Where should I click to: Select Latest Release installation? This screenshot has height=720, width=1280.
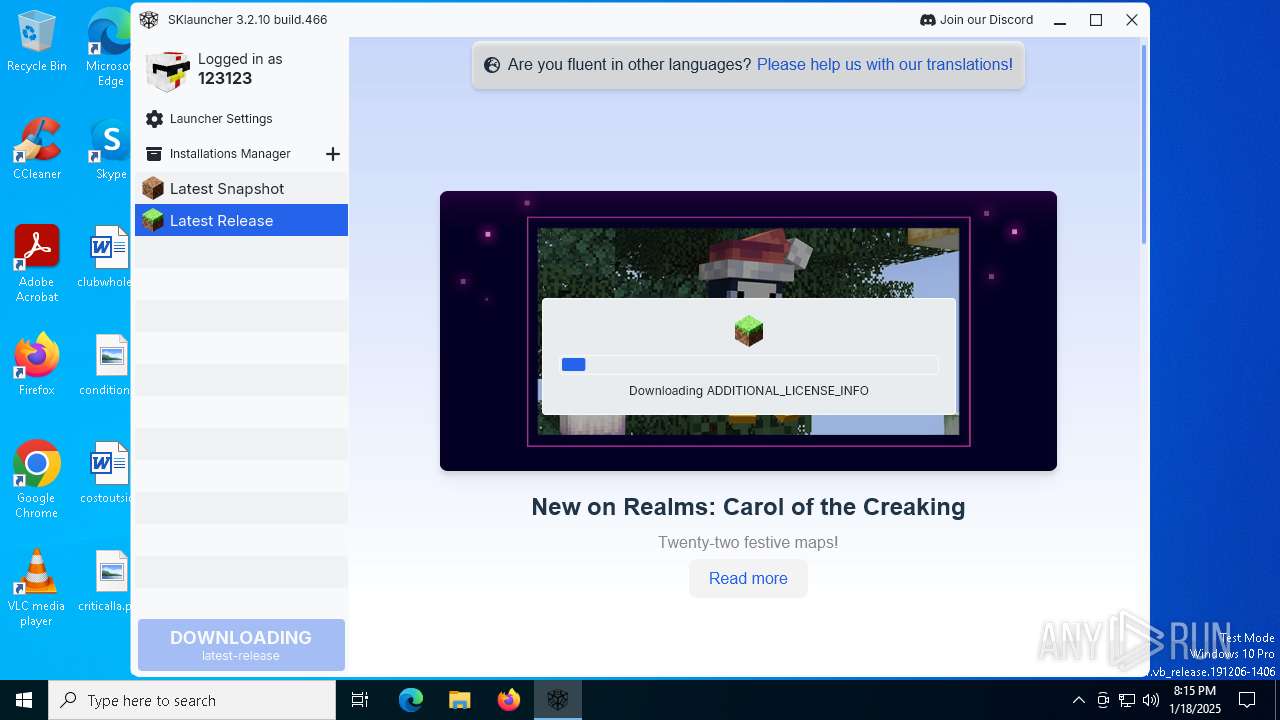click(x=241, y=220)
